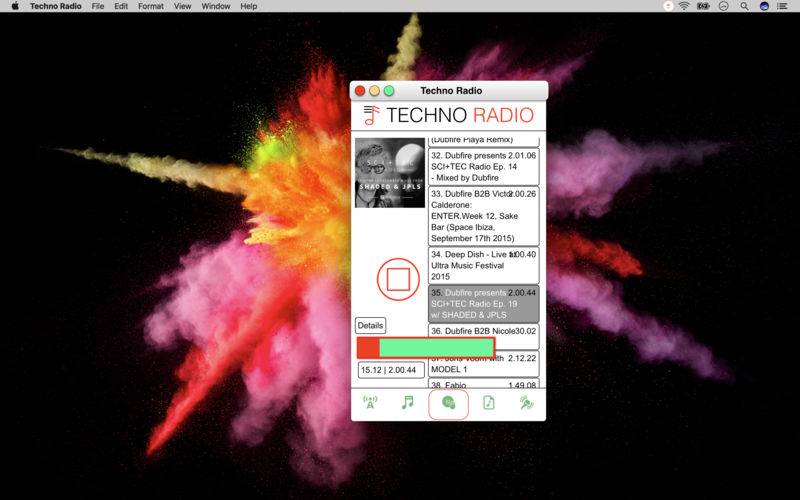Minimize the Techno Radio window

(x=374, y=90)
